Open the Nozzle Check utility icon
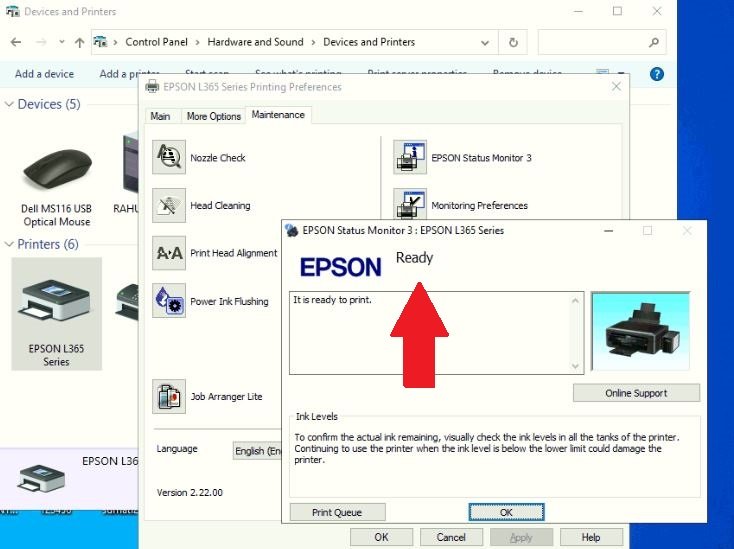Viewport: 734px width, 549px height. 169,157
